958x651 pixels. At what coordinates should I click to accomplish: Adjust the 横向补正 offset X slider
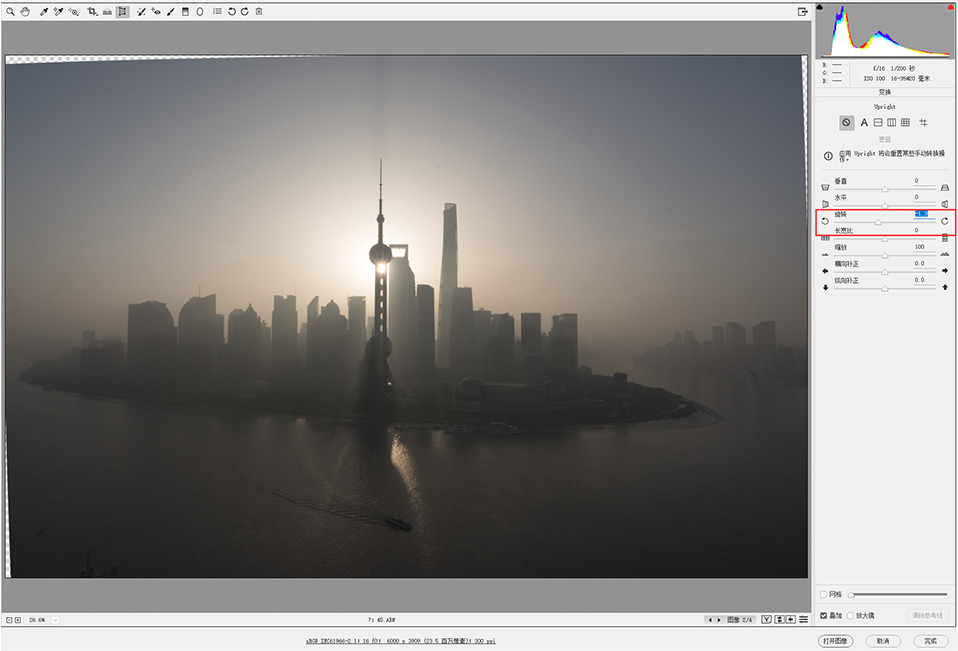coord(885,272)
